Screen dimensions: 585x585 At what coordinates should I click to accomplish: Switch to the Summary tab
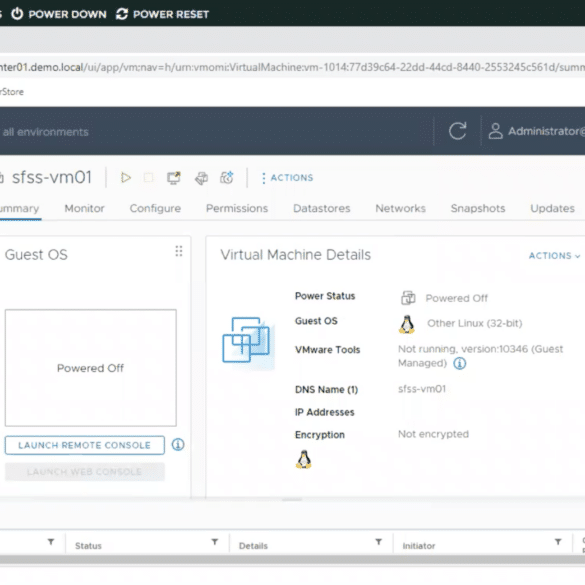click(19, 208)
